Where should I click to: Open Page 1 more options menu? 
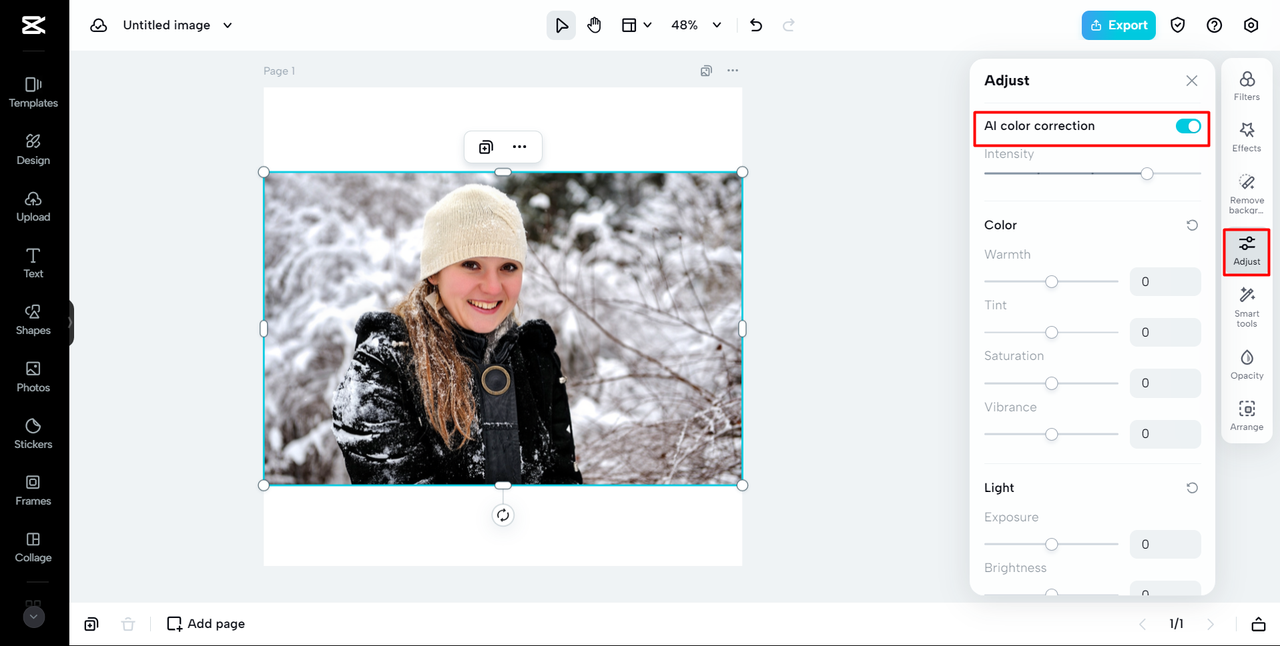[x=733, y=71]
